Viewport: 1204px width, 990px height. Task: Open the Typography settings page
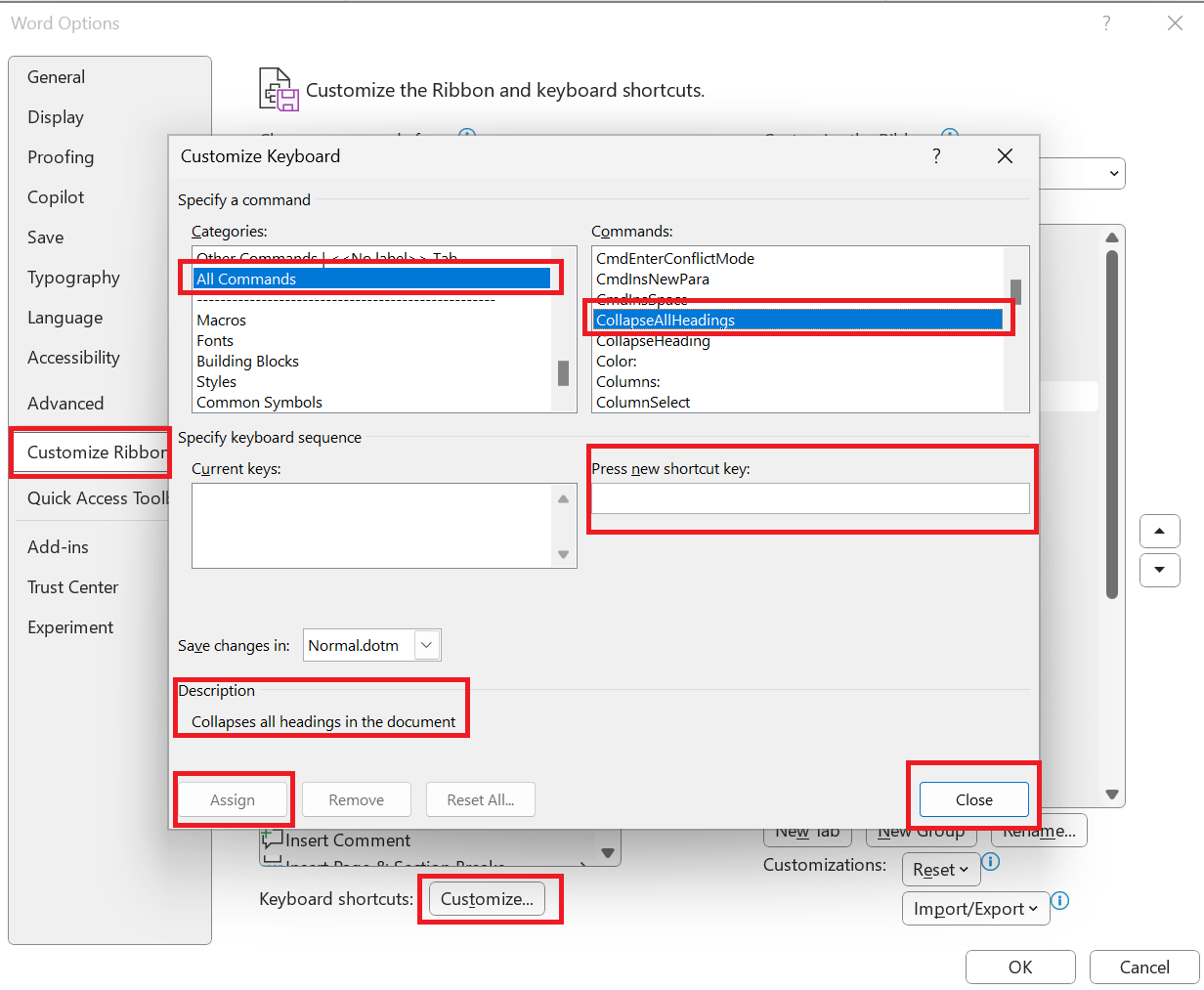[x=73, y=278]
